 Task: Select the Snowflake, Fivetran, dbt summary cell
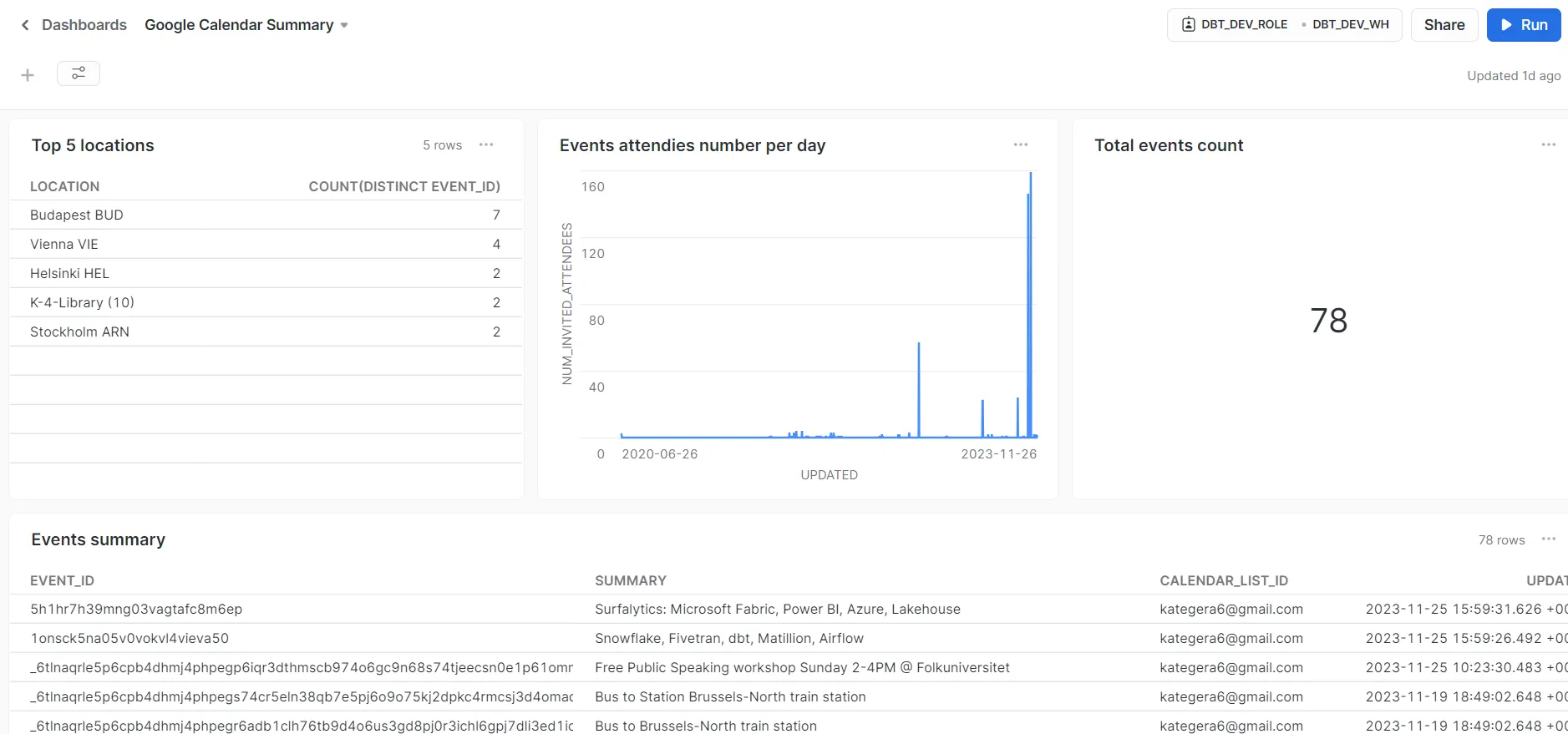point(729,638)
